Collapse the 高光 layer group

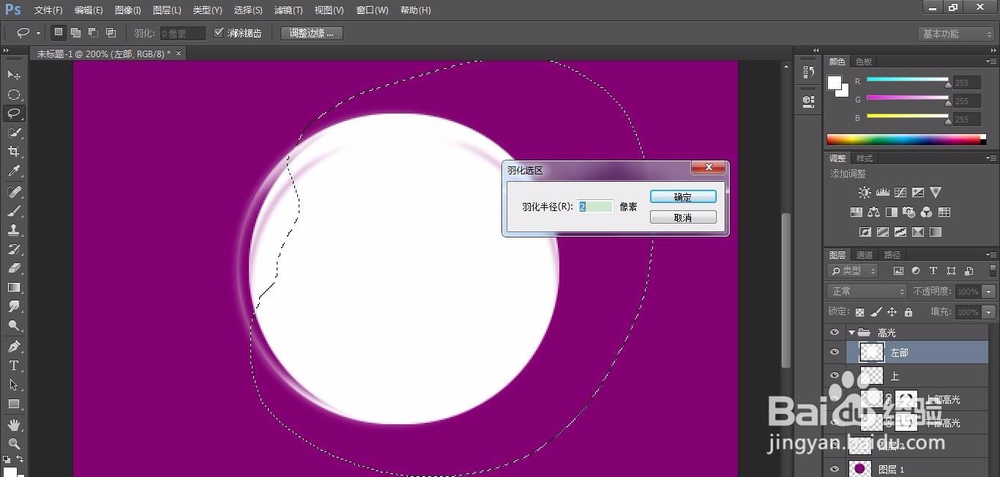(x=851, y=332)
